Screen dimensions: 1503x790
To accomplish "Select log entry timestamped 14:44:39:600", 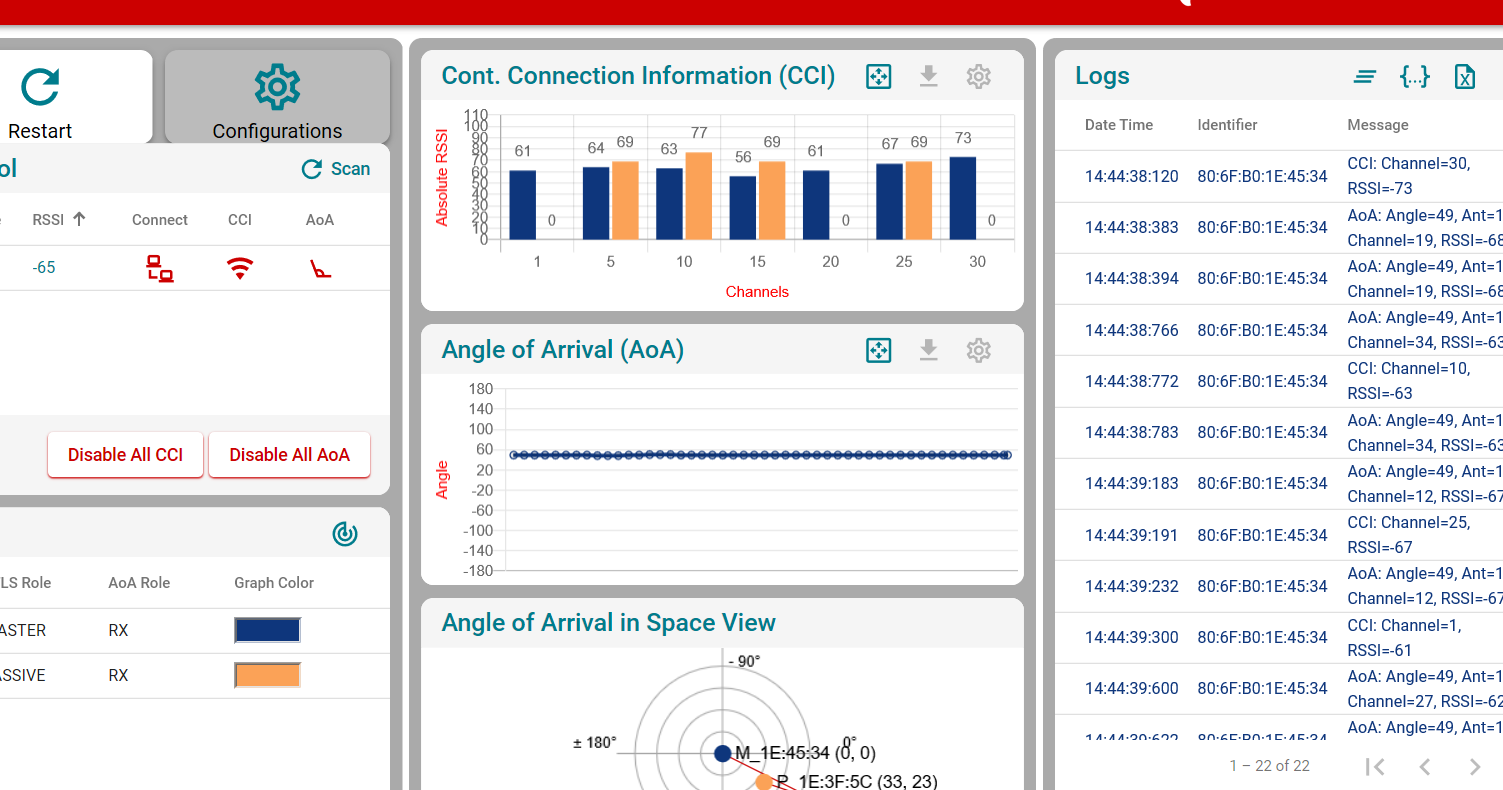I will coord(1132,688).
